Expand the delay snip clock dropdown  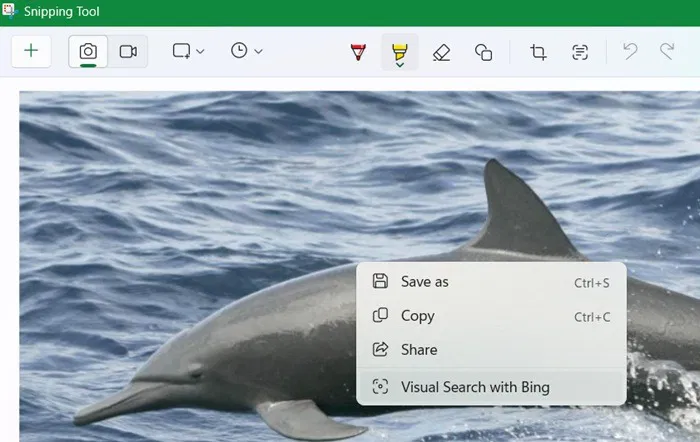pyautogui.click(x=246, y=51)
